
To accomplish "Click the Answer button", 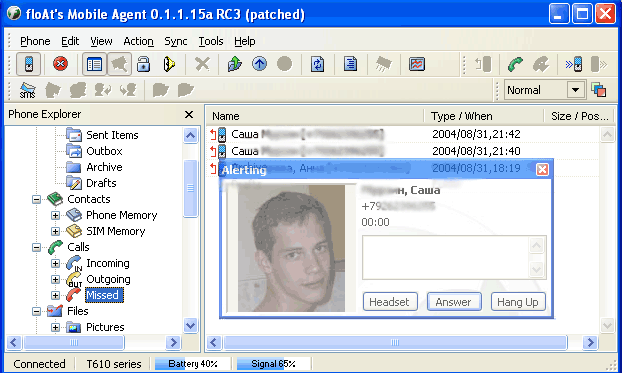I will pos(454,302).
